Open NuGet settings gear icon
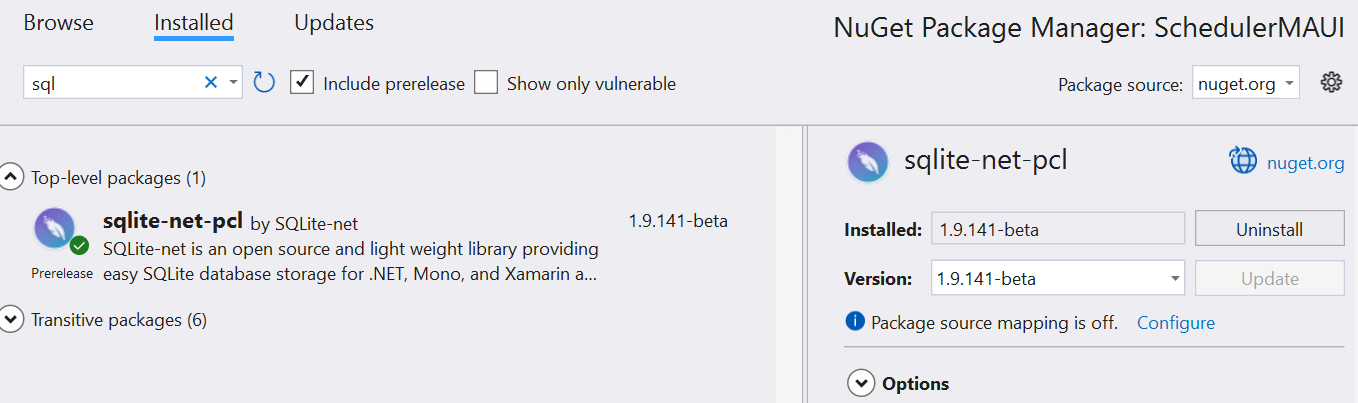This screenshot has height=403, width=1358. tap(1330, 83)
